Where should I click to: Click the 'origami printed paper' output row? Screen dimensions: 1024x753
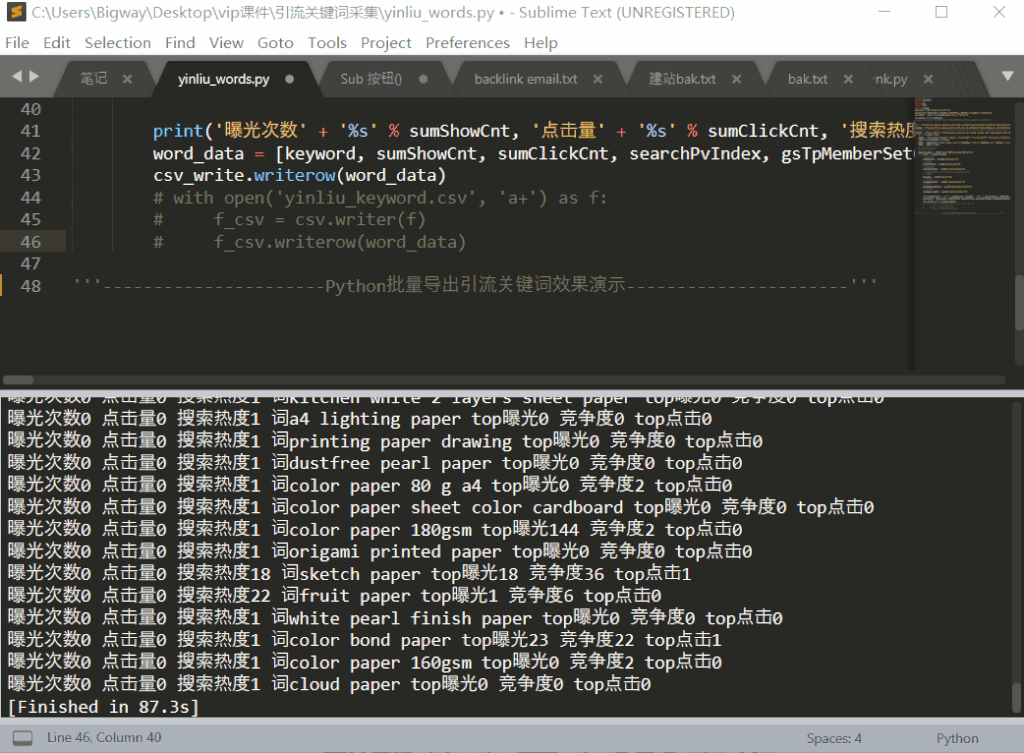point(380,551)
